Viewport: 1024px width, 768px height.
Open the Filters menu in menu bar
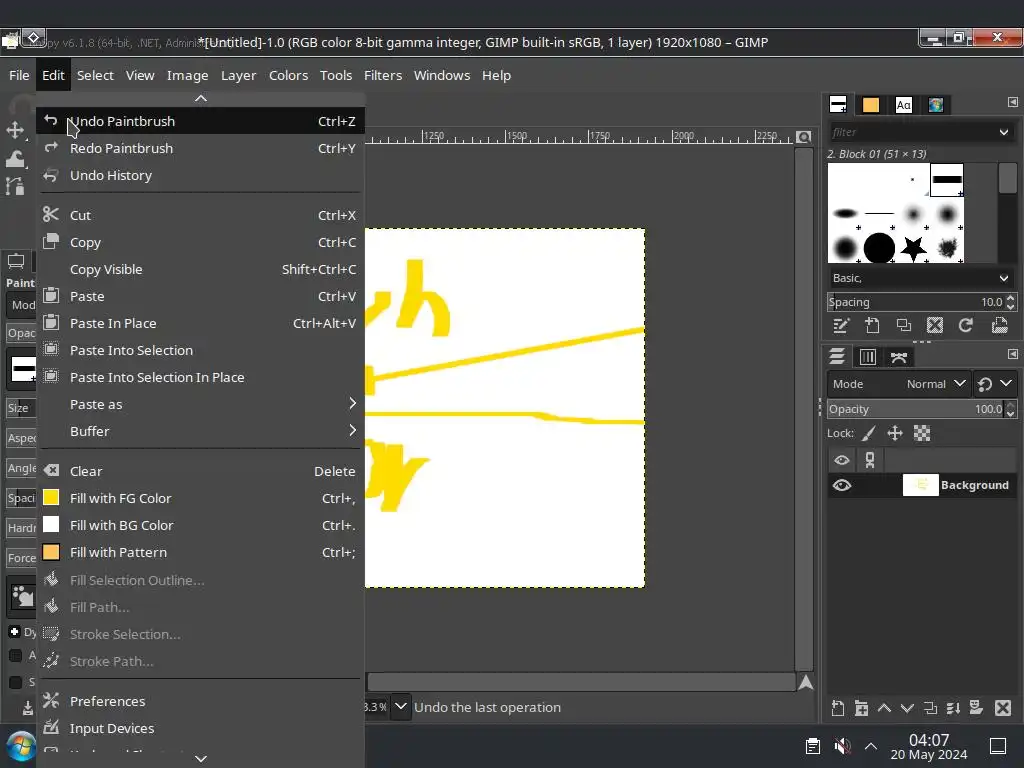[383, 75]
